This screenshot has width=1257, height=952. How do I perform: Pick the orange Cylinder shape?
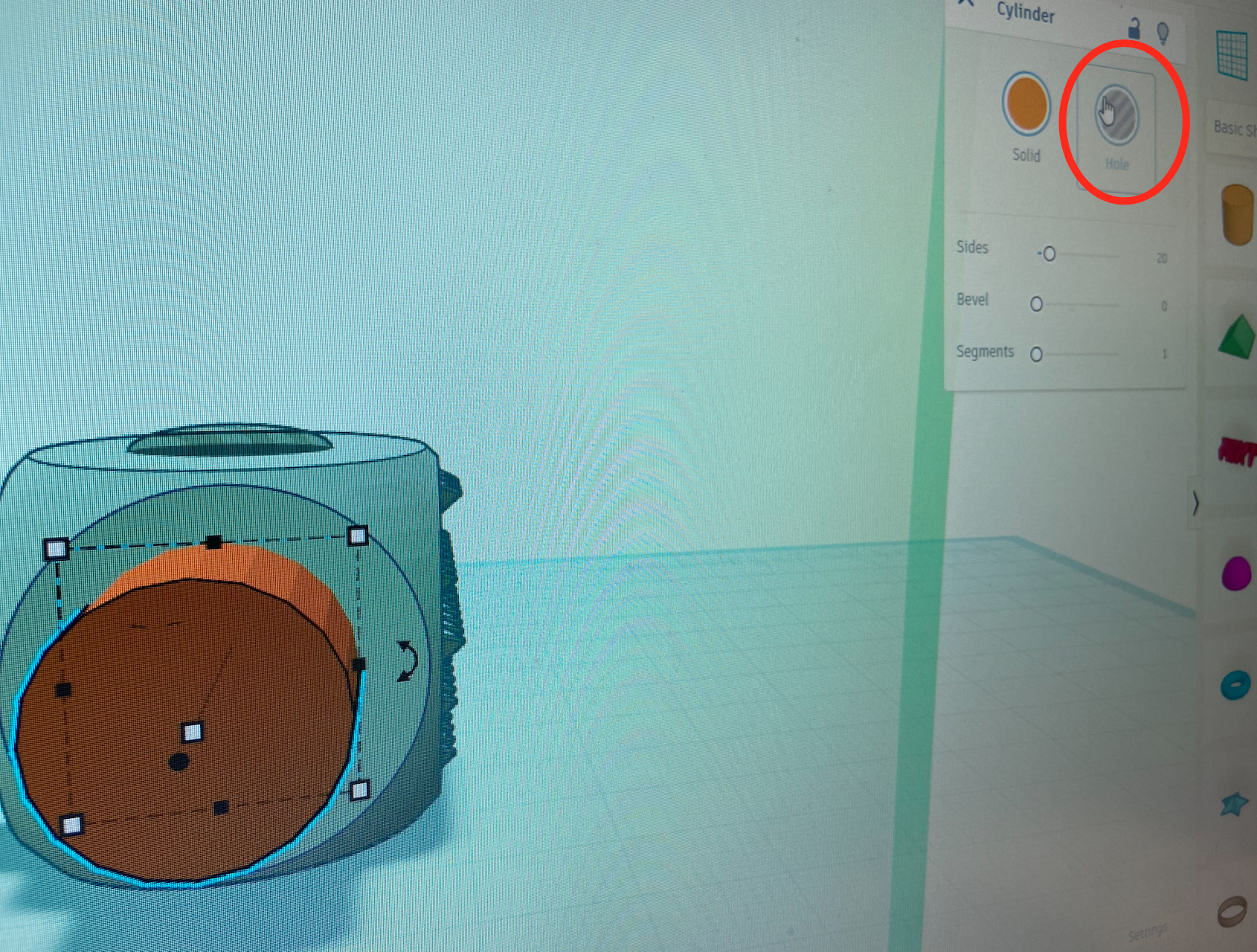coord(1238,215)
